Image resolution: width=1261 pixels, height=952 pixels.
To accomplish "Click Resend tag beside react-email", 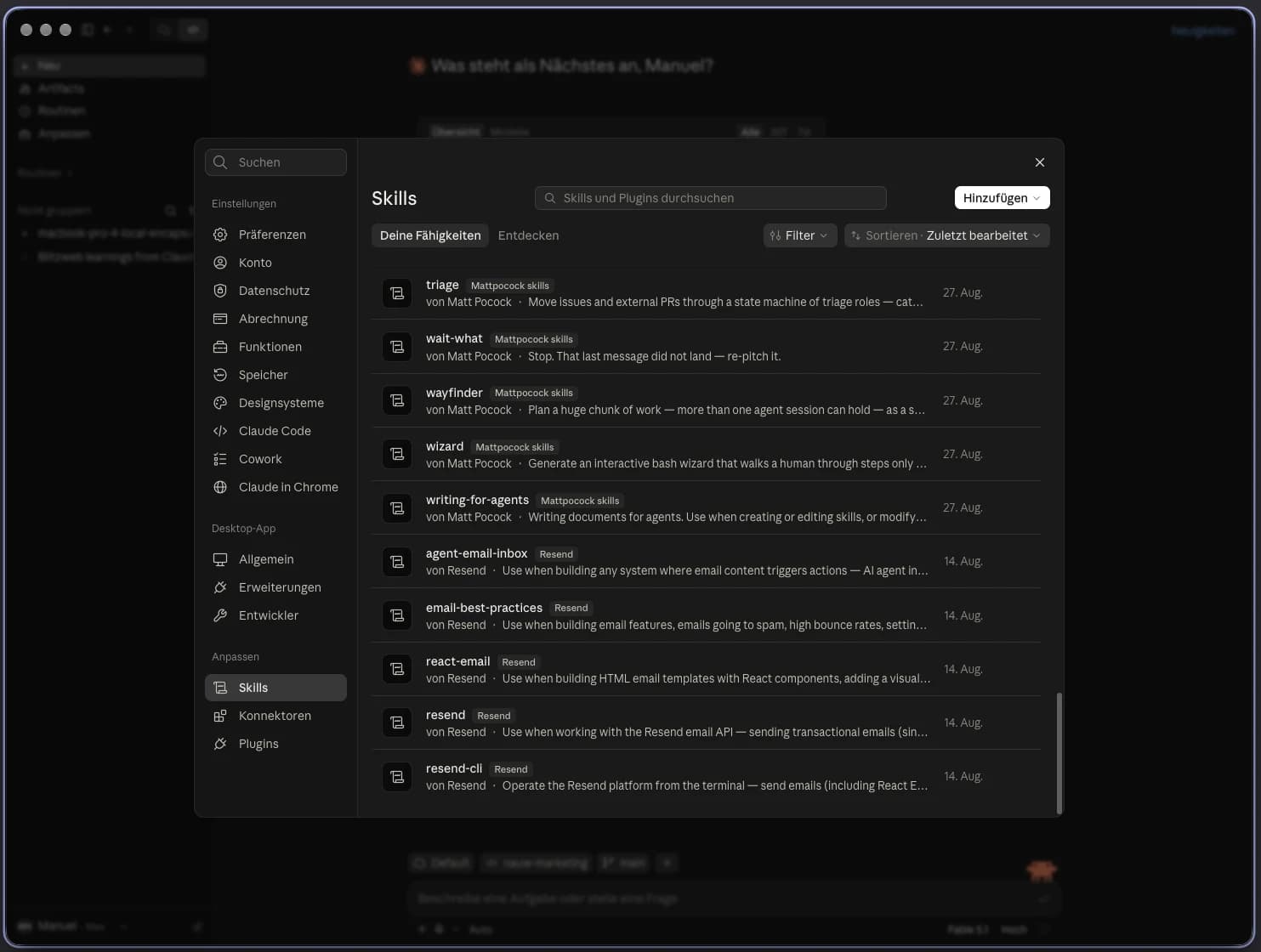I will pyautogui.click(x=519, y=662).
